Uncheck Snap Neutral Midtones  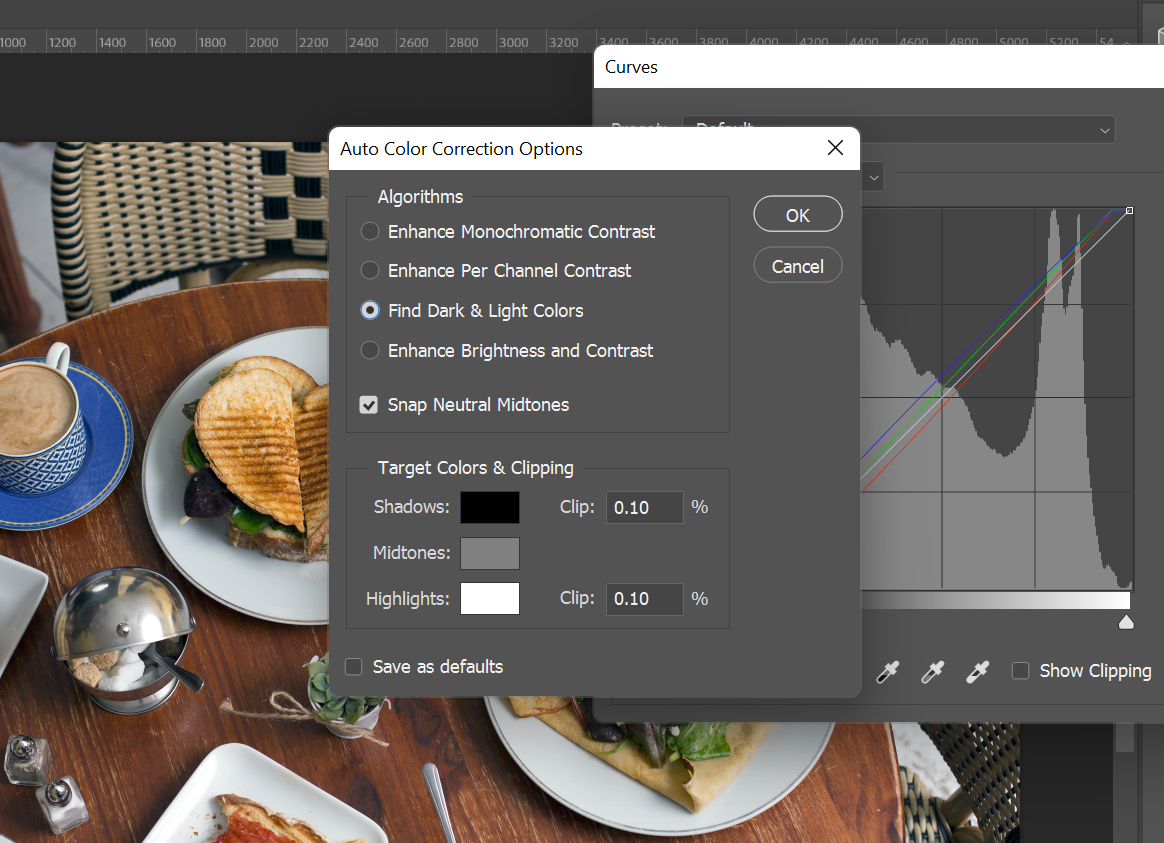[x=370, y=405]
